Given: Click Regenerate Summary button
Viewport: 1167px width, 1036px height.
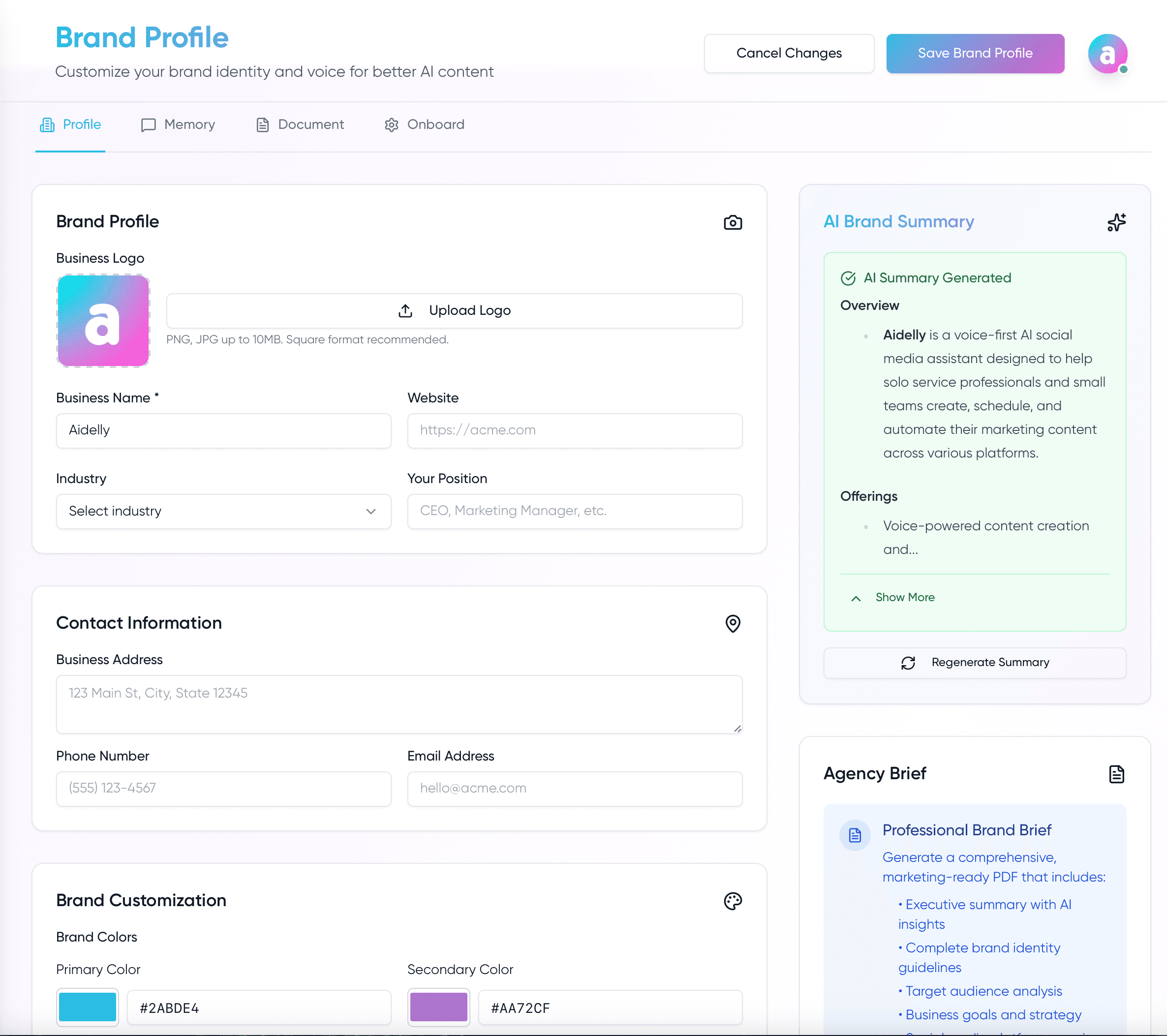Looking at the screenshot, I should 974,662.
